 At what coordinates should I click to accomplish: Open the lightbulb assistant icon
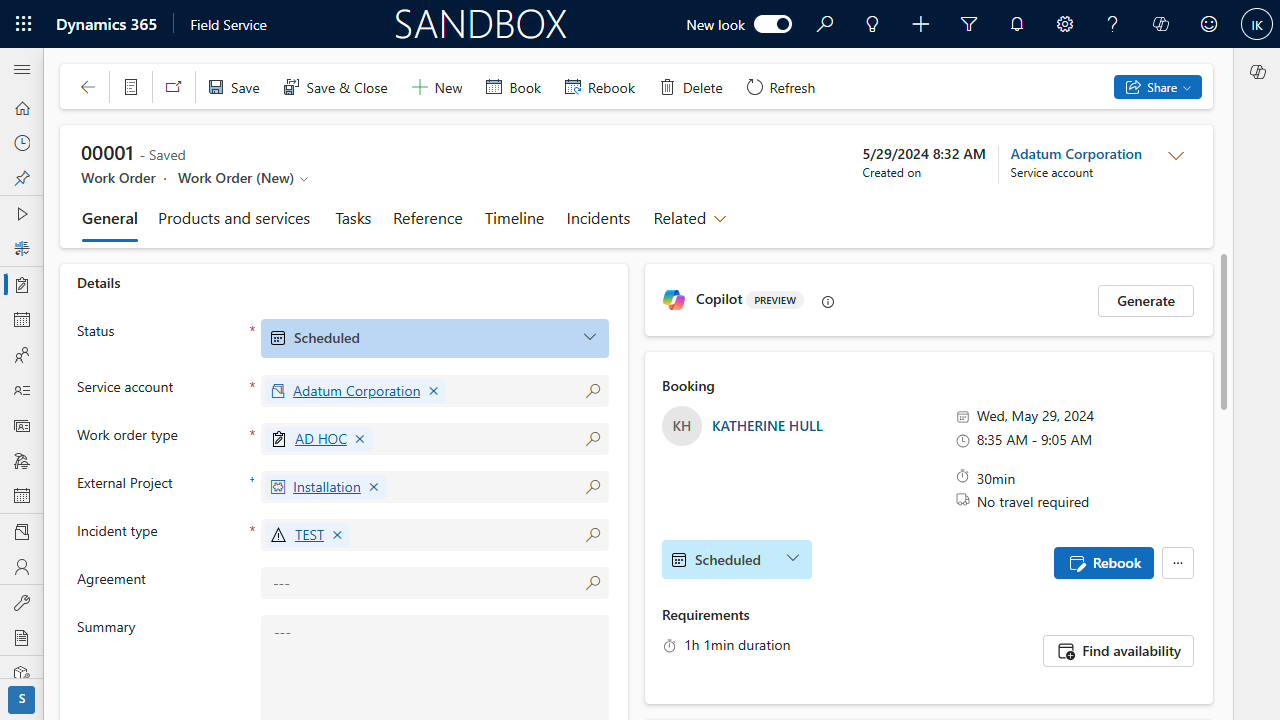coord(873,24)
